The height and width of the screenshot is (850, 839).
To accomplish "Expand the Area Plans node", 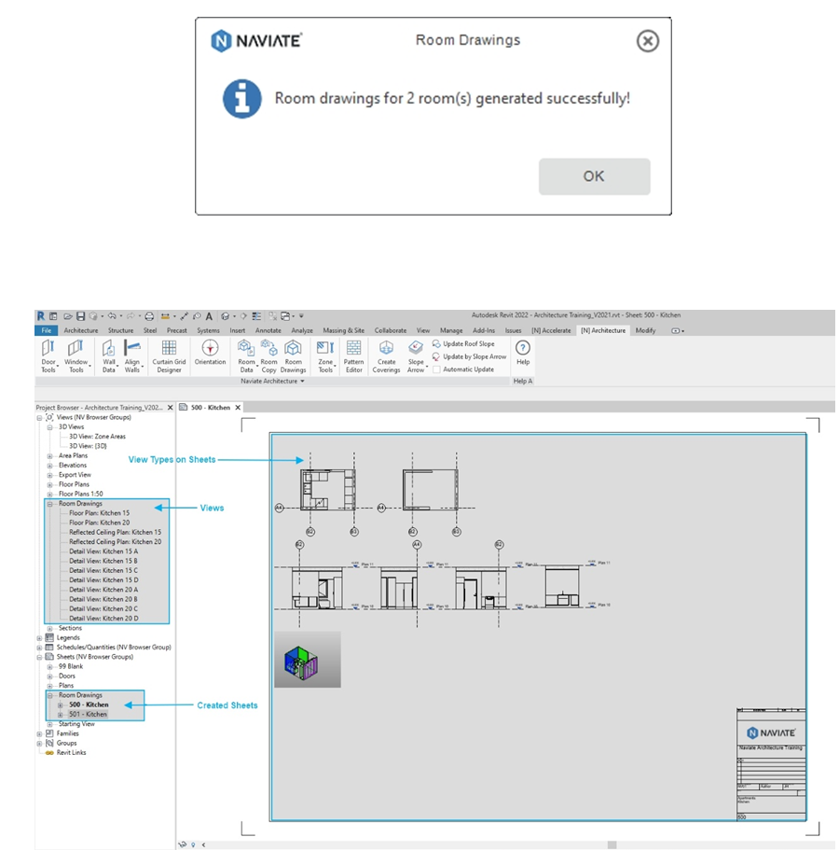I will (49, 456).
